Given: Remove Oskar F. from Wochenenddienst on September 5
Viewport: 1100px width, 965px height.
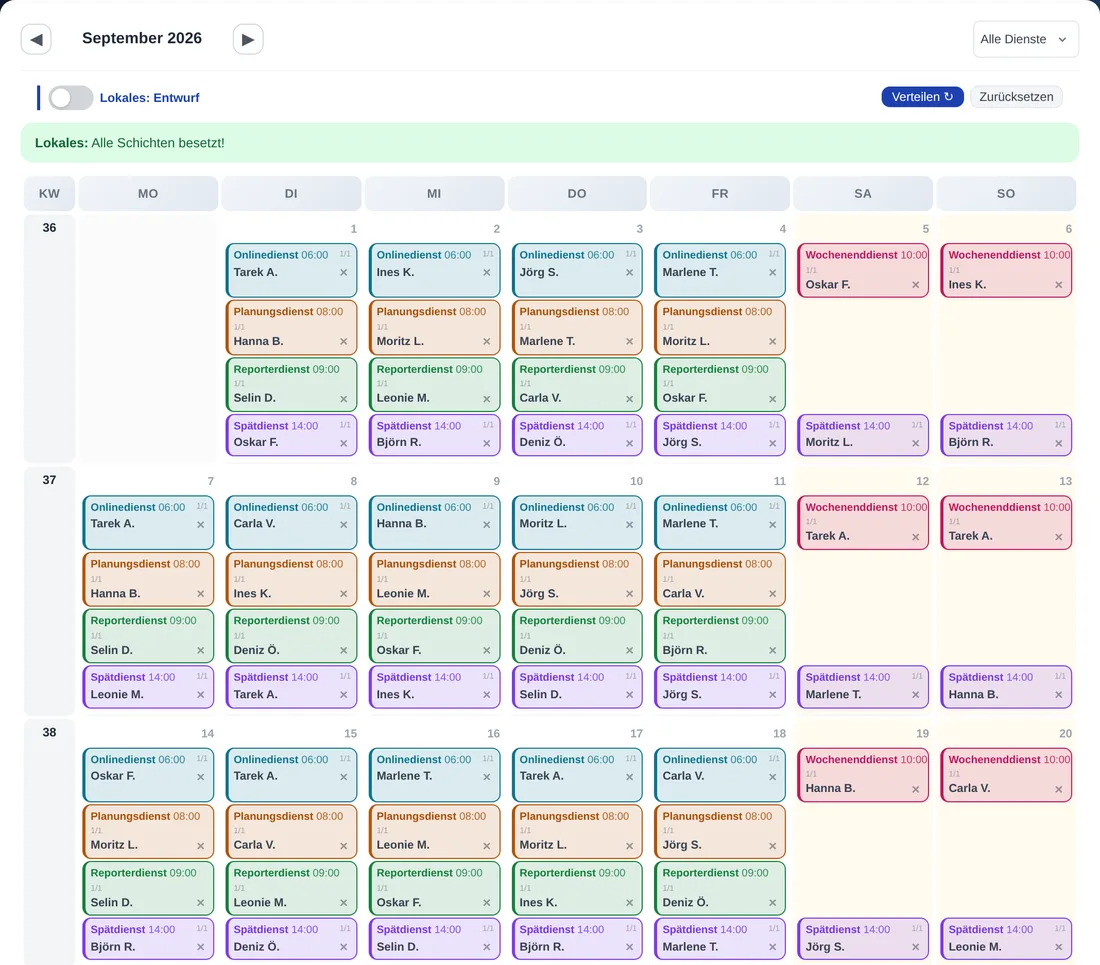Looking at the screenshot, I should tap(915, 285).
